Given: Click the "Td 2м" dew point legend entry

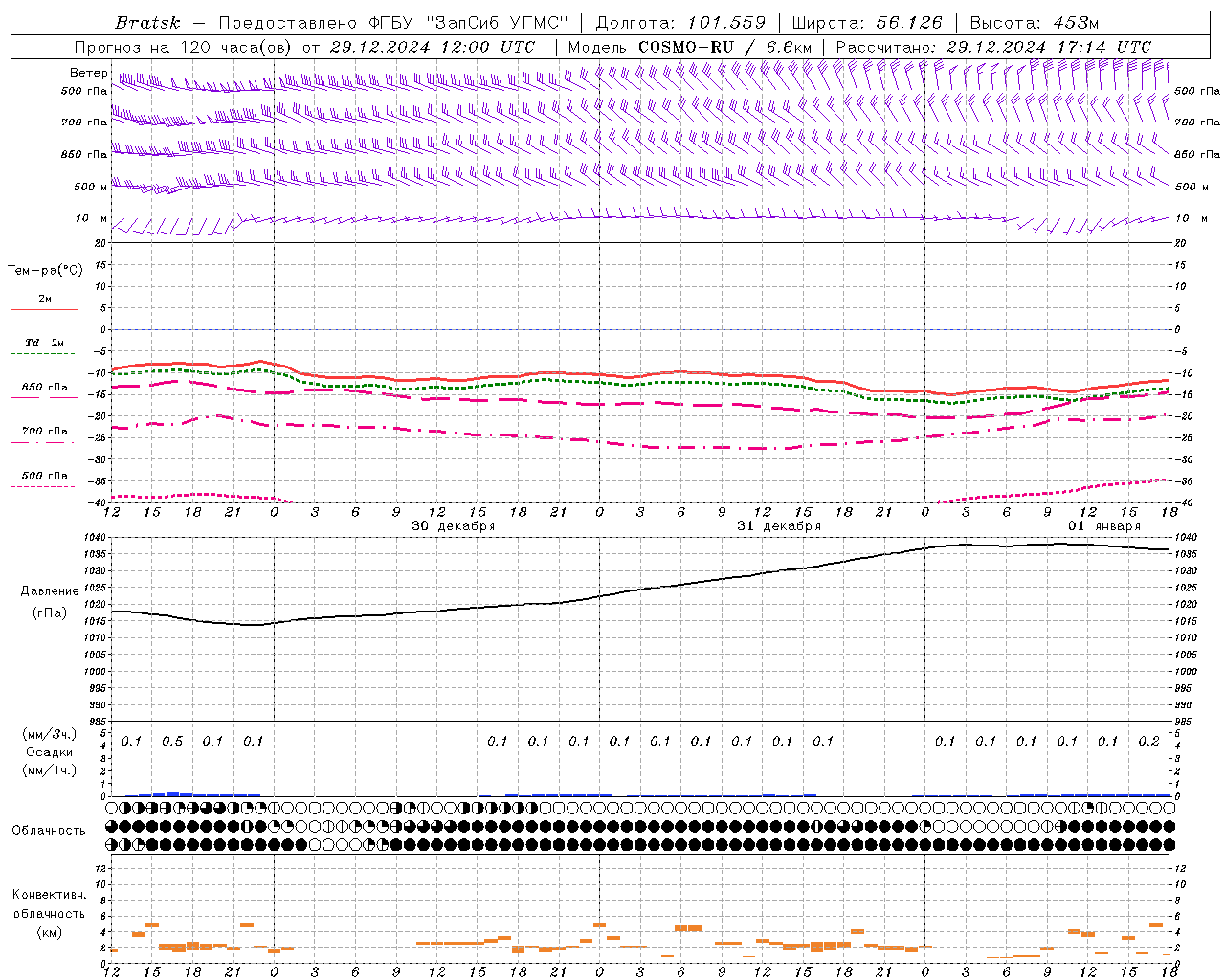Looking at the screenshot, I should tap(45, 343).
